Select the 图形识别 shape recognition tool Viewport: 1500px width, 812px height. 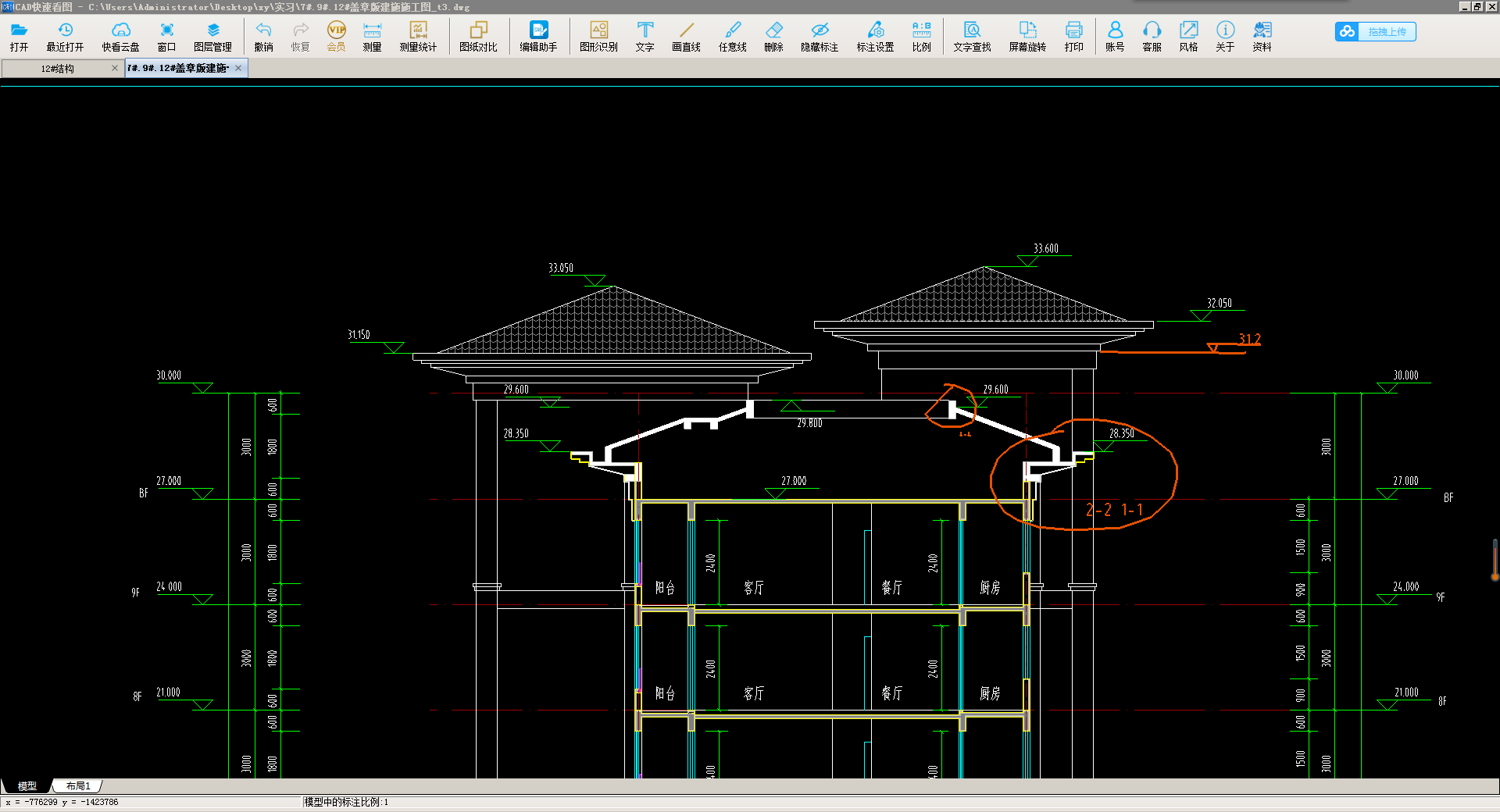tap(598, 37)
